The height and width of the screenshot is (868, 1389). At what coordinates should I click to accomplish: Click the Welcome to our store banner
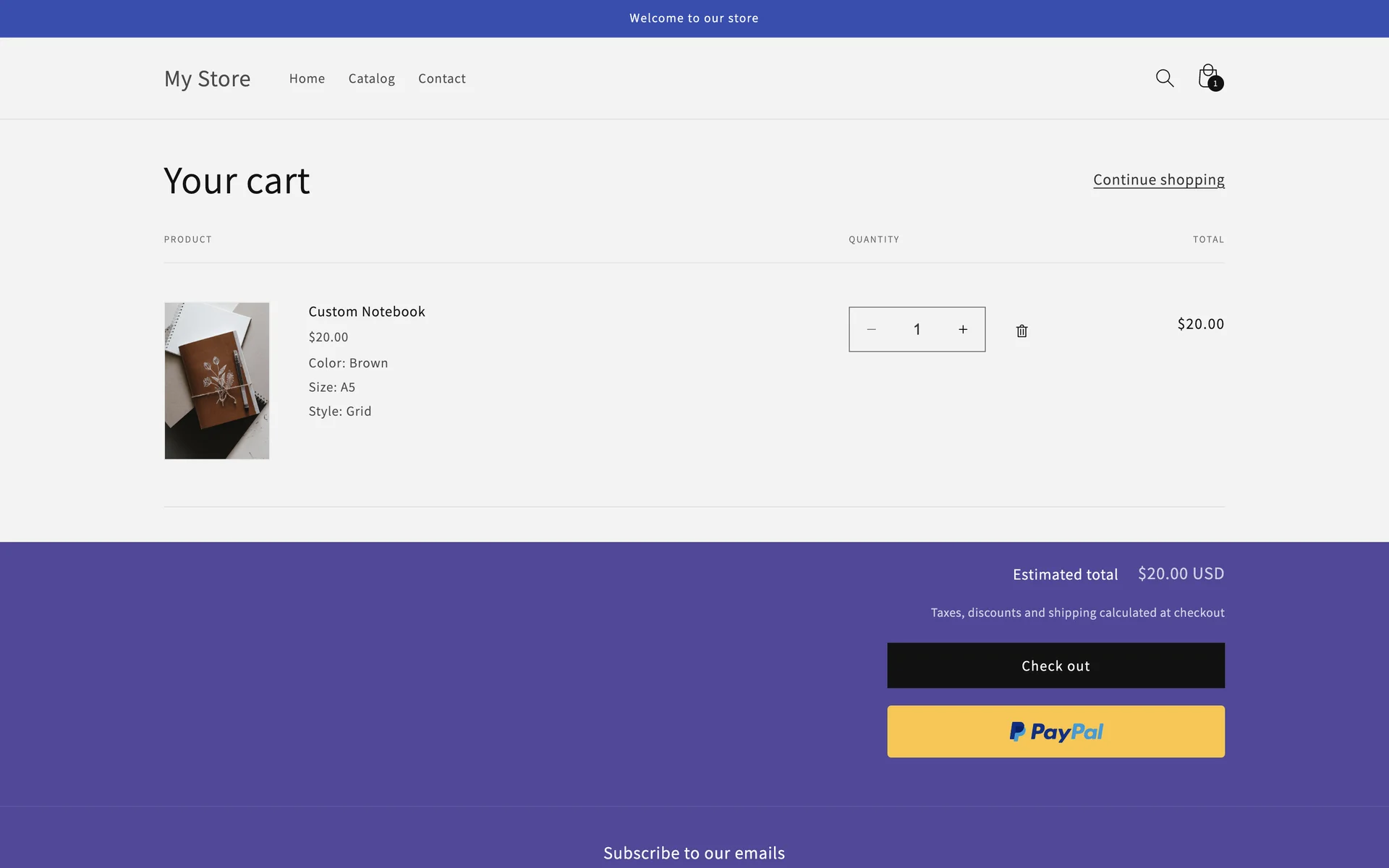(694, 18)
